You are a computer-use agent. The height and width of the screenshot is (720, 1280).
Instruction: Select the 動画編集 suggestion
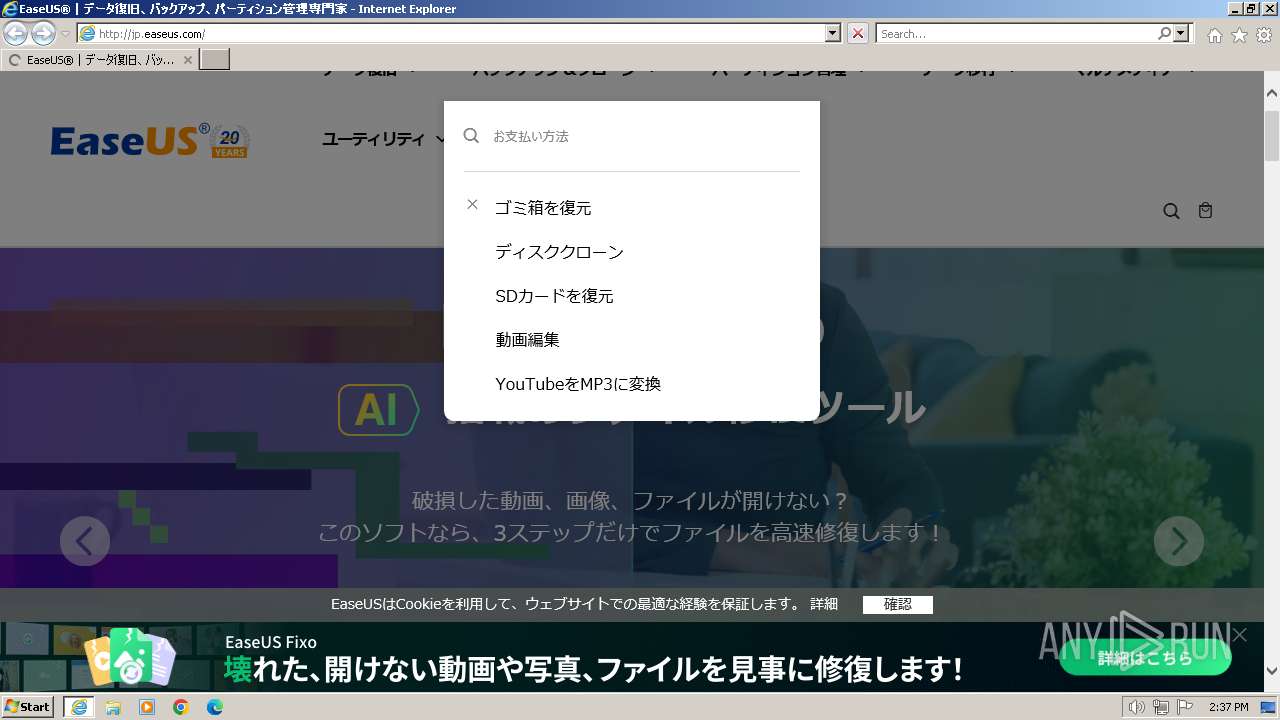pyautogui.click(x=527, y=340)
